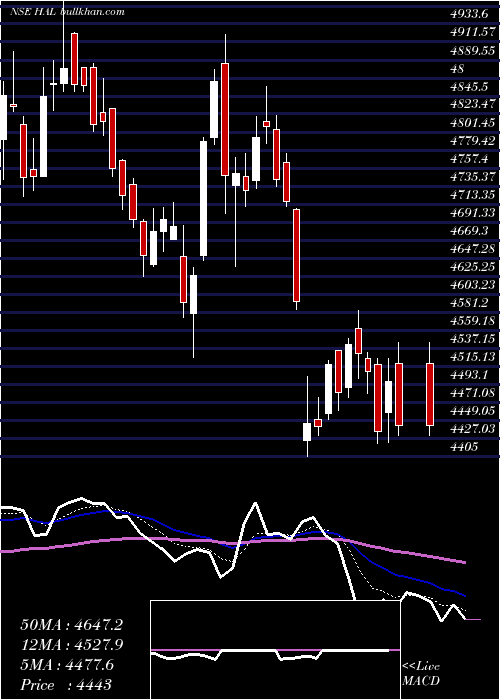The image size is (500, 700).
Task: Select the 4515.13 price level
Action: click(x=473, y=357)
